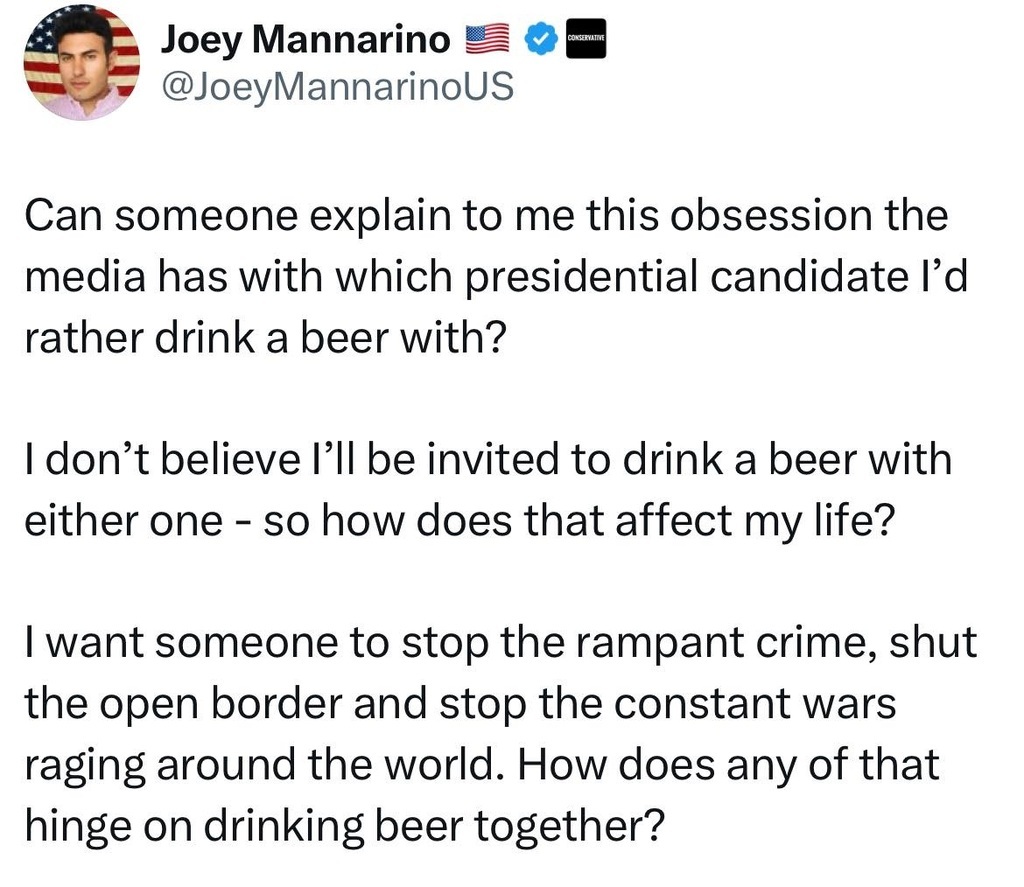Click the blue verified checkmark badge
Viewport: 1024px width, 887px height.
click(541, 41)
